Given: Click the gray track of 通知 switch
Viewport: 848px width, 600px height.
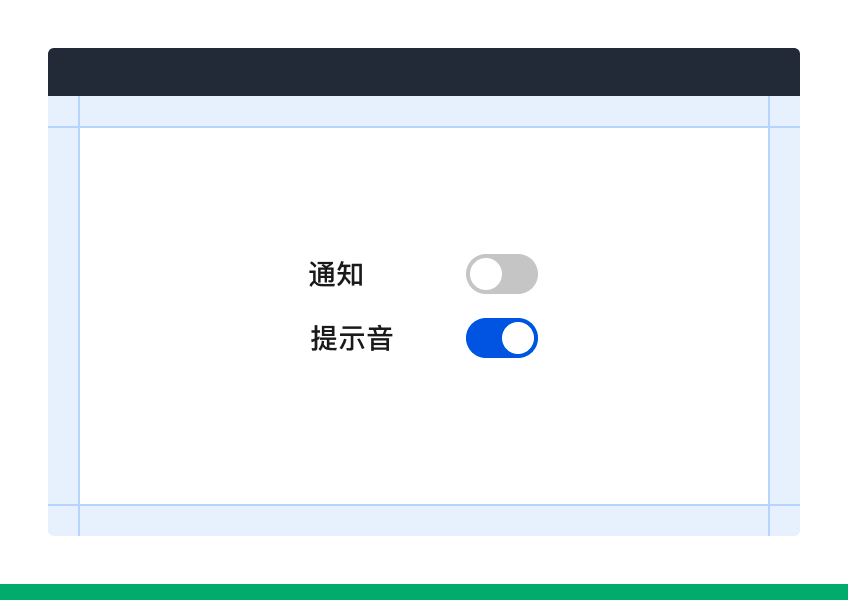Looking at the screenshot, I should [x=520, y=274].
